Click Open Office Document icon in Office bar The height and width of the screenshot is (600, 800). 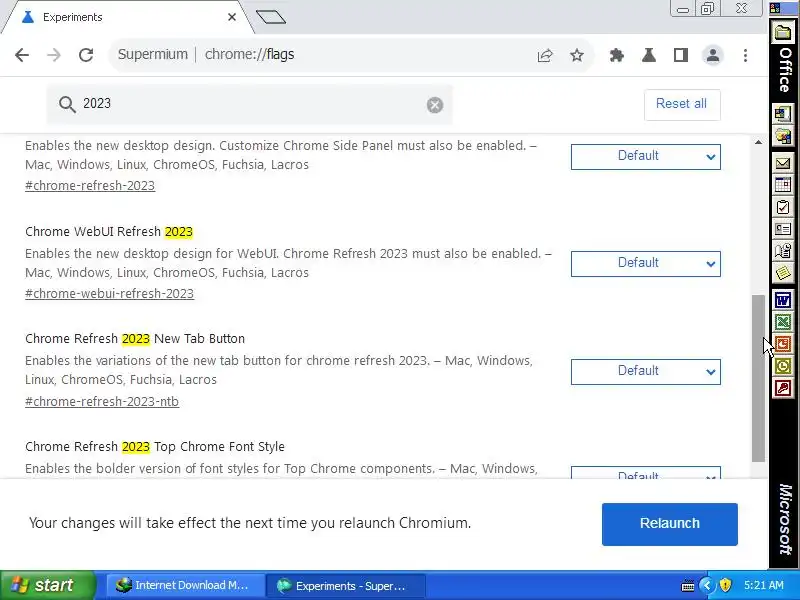pyautogui.click(x=783, y=136)
